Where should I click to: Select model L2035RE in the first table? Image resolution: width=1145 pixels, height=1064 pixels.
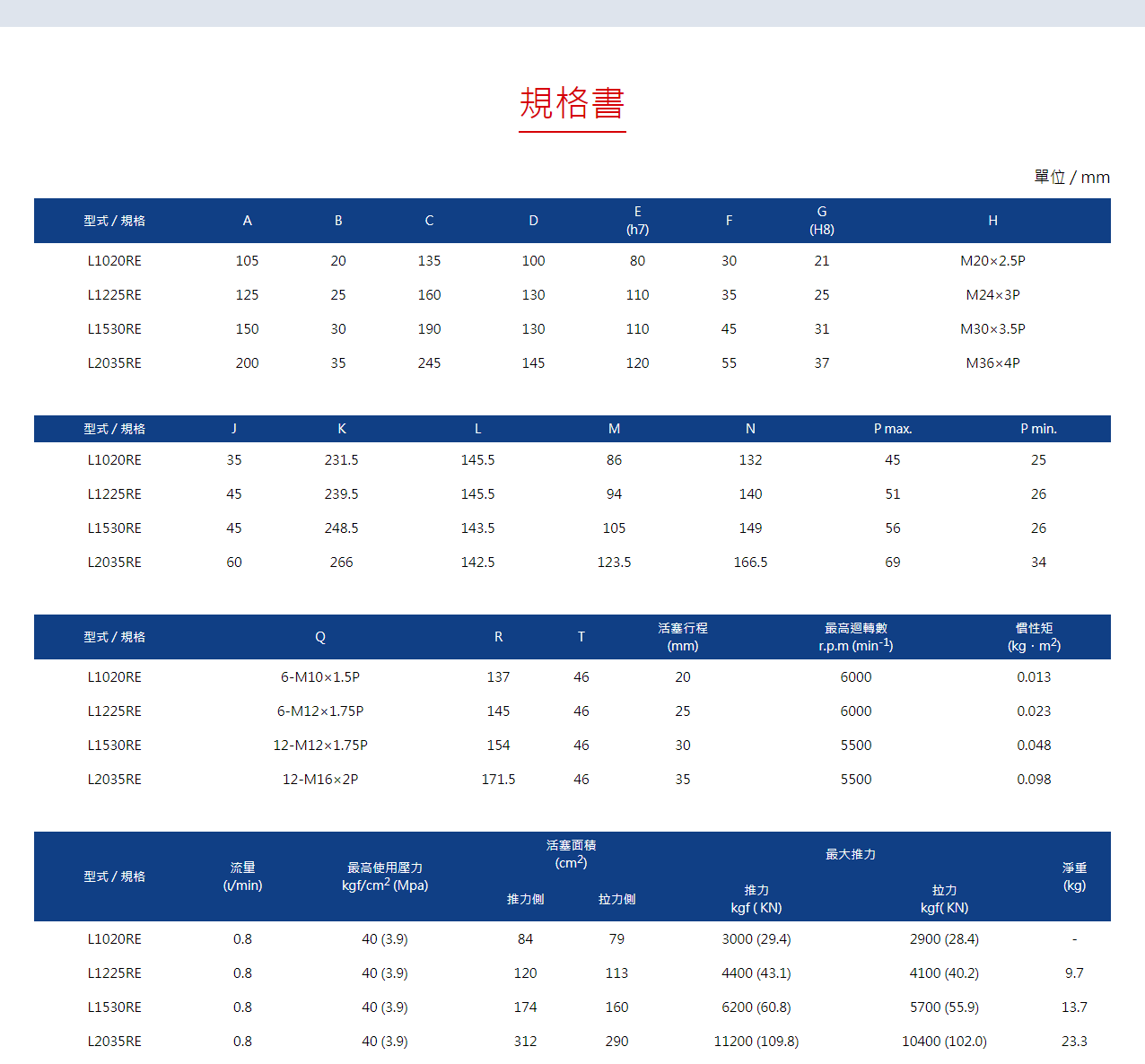[x=113, y=362]
